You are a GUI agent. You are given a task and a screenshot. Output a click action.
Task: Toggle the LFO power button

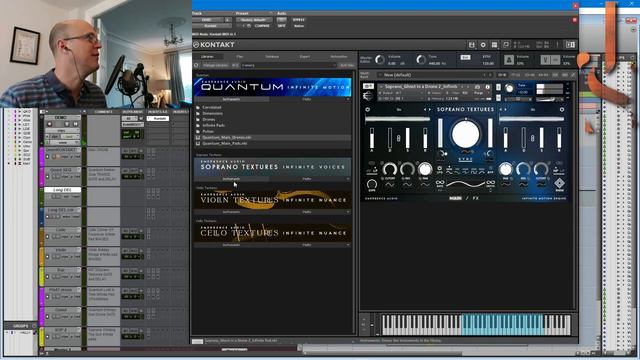tap(440, 169)
